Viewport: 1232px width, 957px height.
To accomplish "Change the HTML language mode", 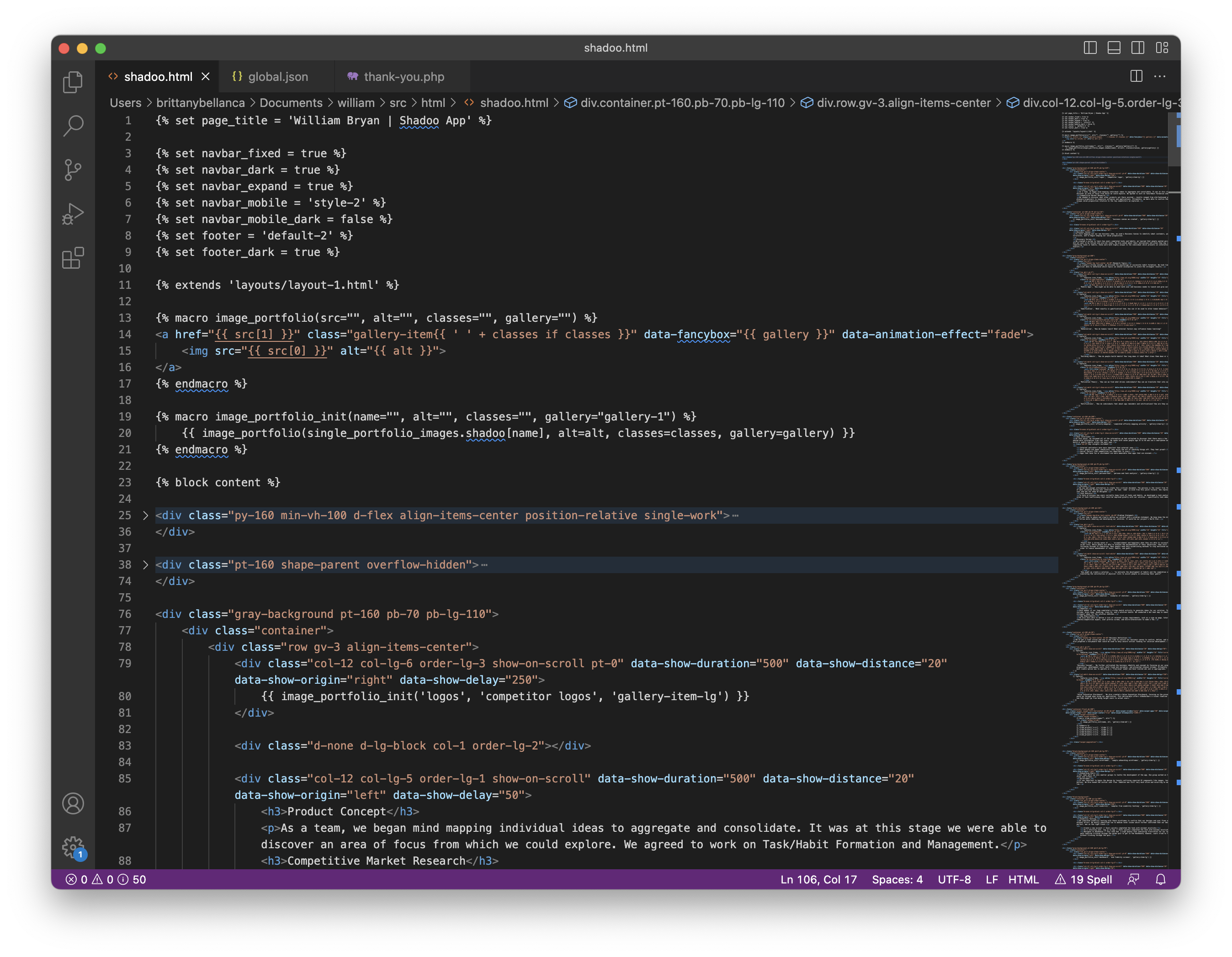I will (x=1023, y=879).
